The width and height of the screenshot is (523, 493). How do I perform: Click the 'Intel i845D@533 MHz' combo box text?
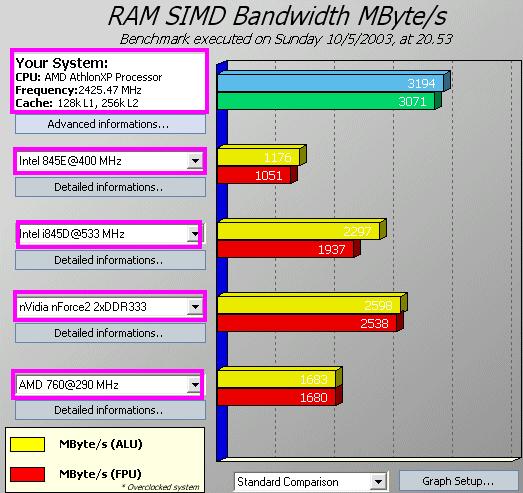pos(72,234)
